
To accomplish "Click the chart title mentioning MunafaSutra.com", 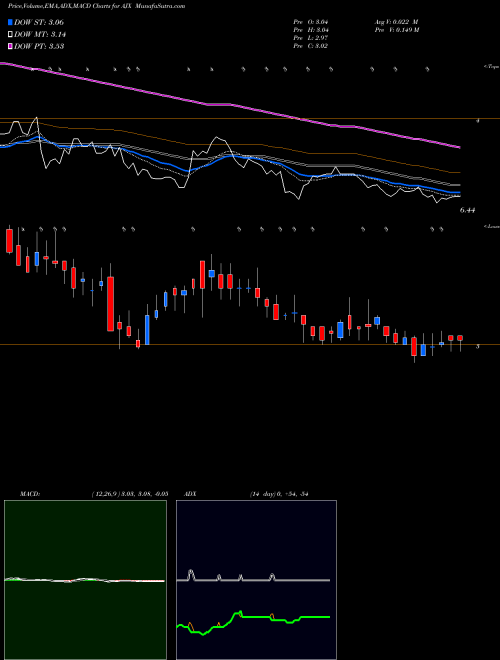I will click(96, 6).
